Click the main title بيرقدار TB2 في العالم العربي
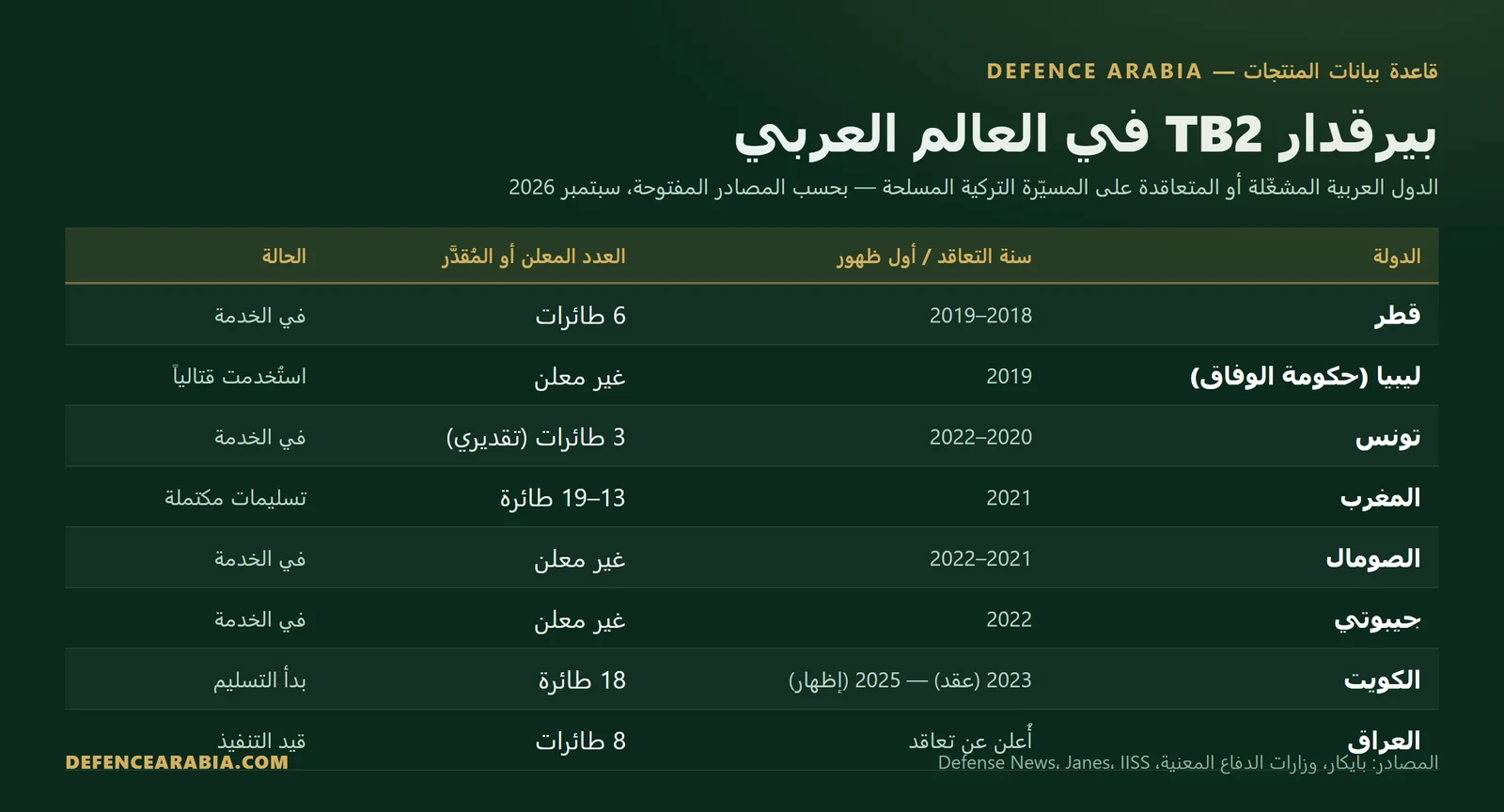 (1086, 133)
